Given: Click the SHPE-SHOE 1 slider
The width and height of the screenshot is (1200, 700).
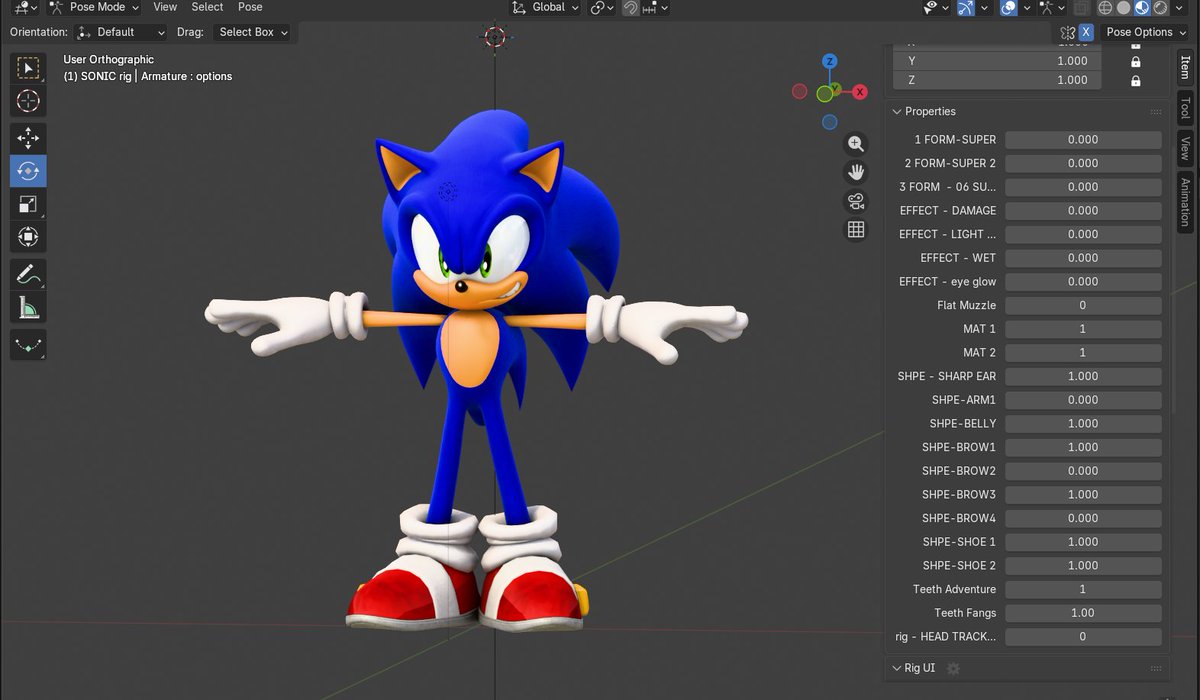Looking at the screenshot, I should 1083,542.
